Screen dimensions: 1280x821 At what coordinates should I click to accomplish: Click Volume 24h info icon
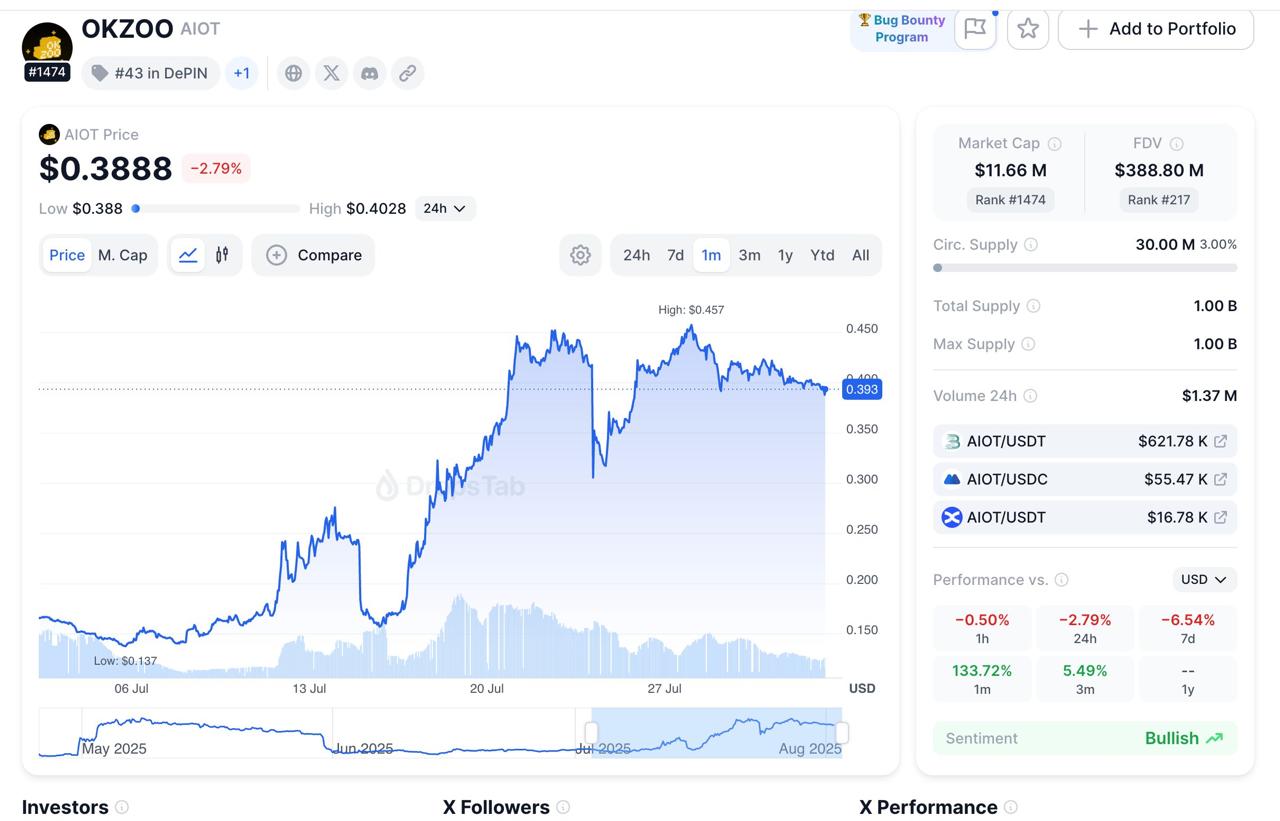pos(1030,396)
